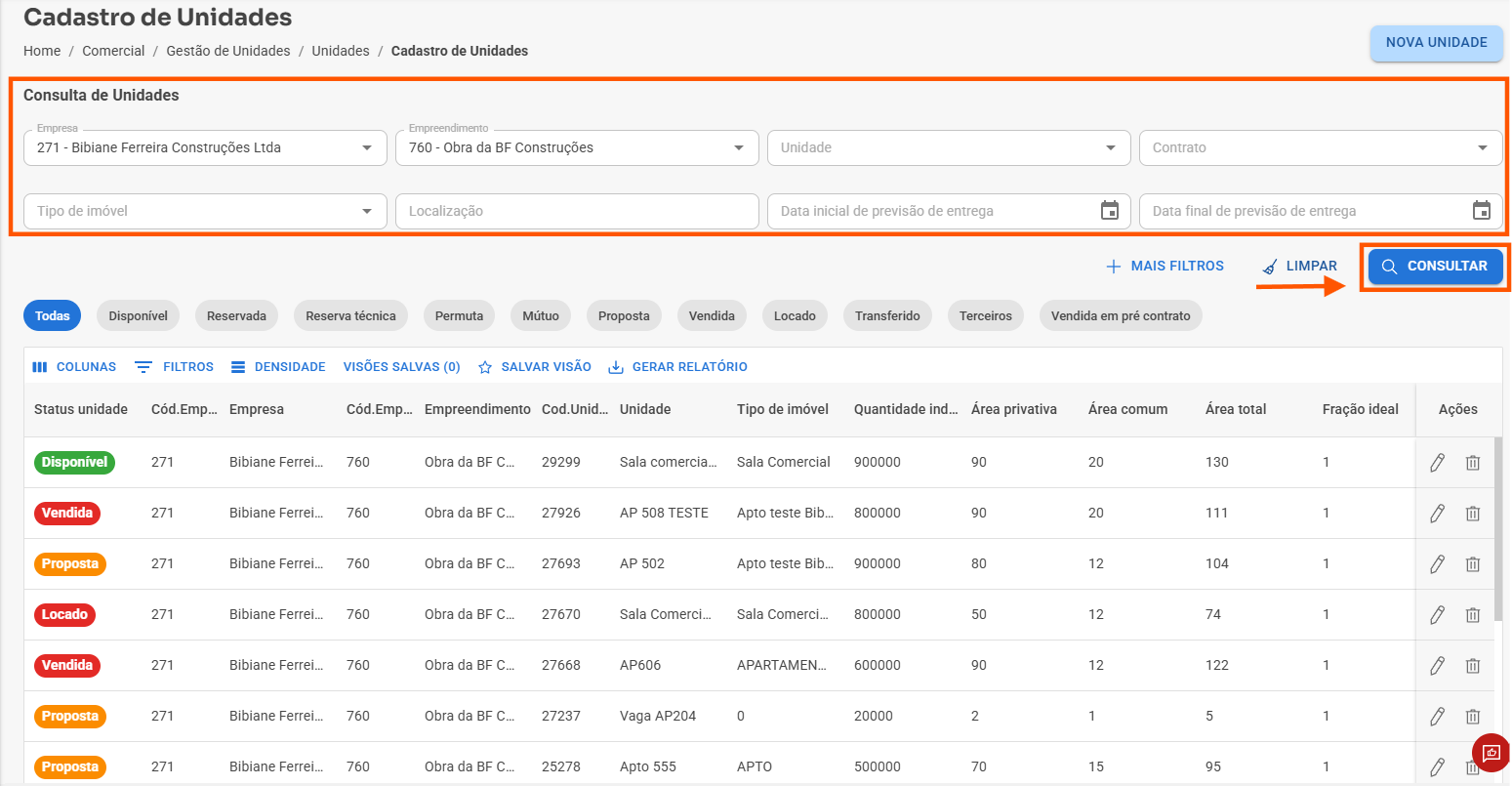Filter by Vendida status chip
Viewport: 1512px width, 786px height.
tap(712, 316)
